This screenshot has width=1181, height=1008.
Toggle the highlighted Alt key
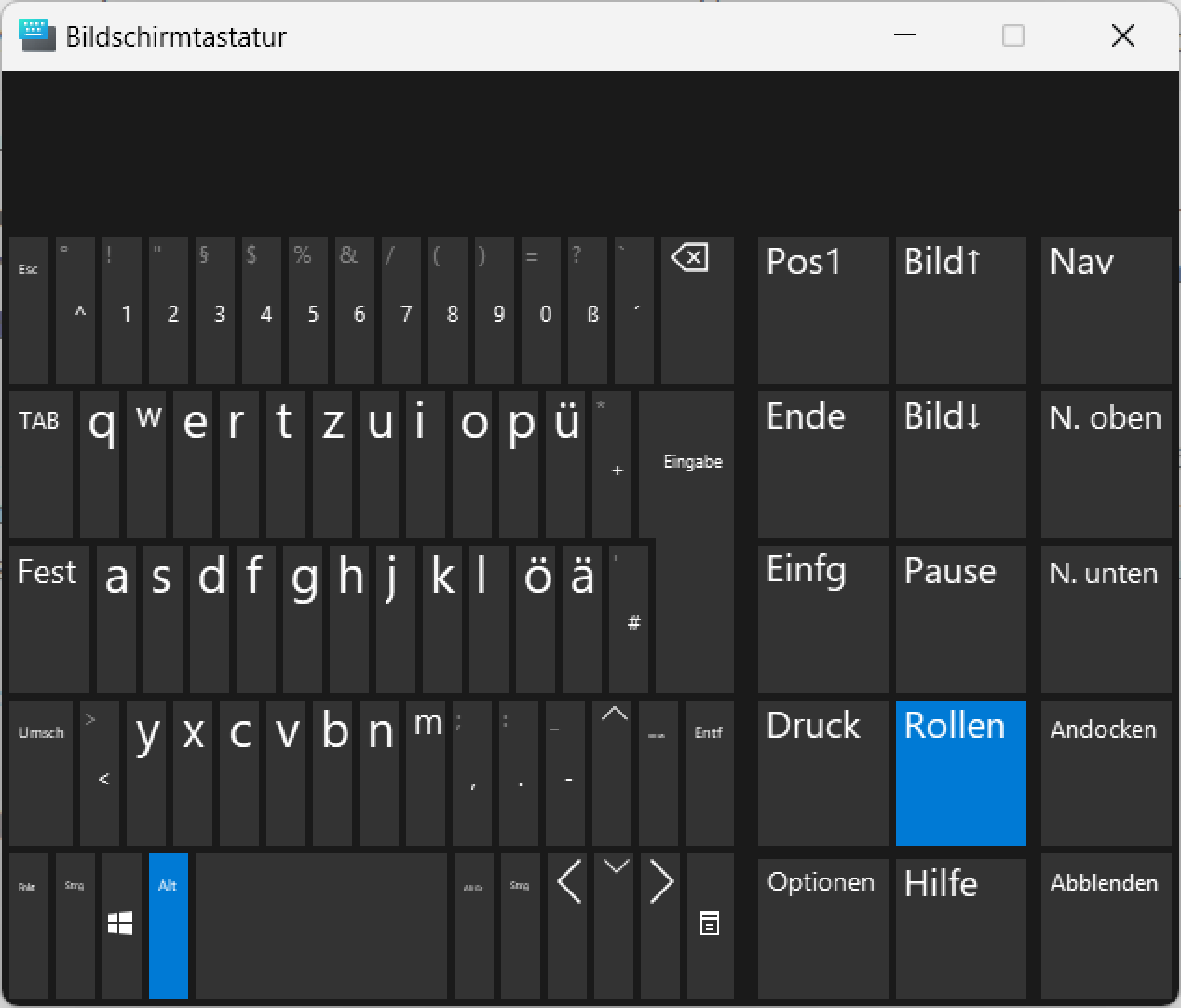[169, 926]
